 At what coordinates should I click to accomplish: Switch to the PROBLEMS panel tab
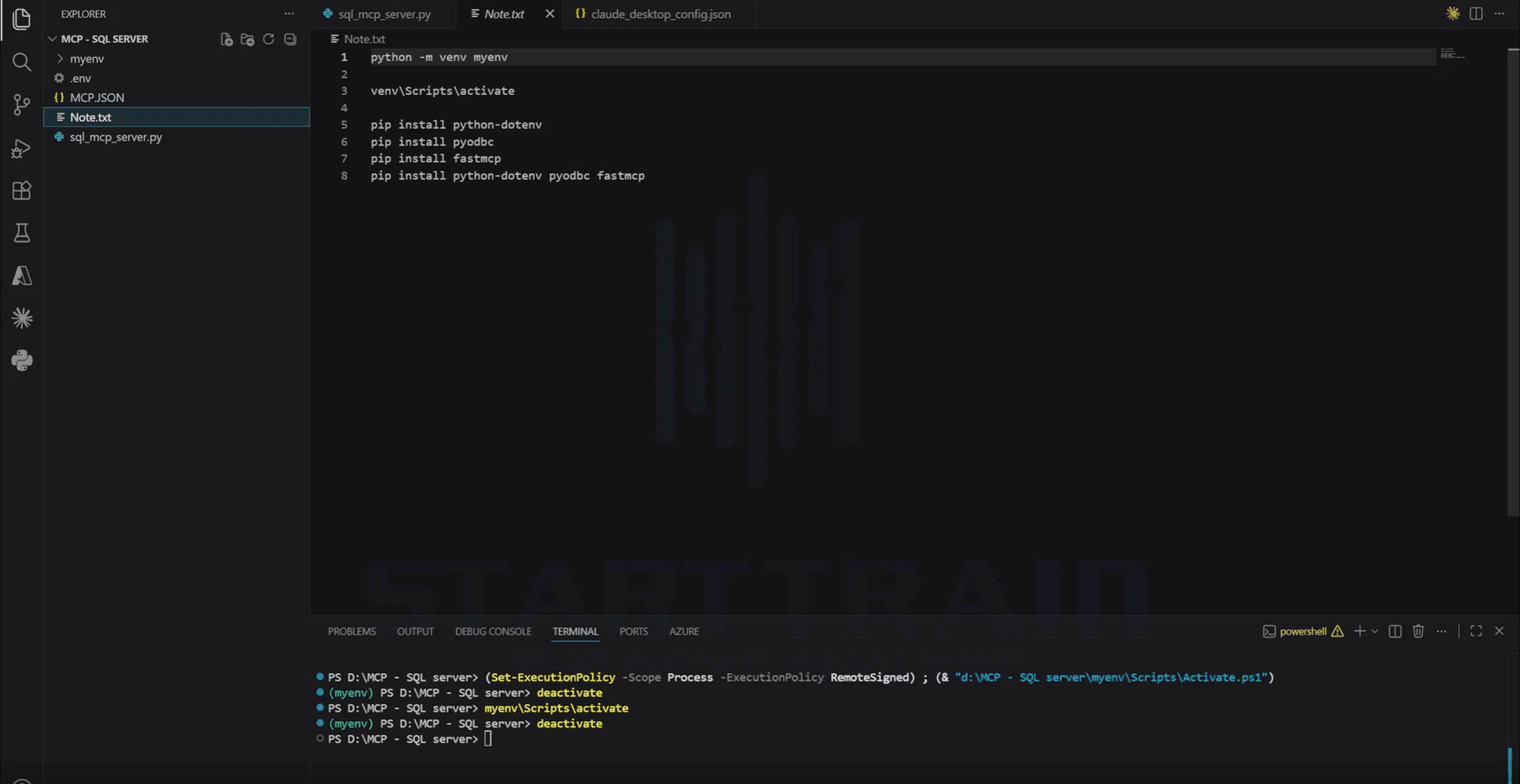pos(352,631)
